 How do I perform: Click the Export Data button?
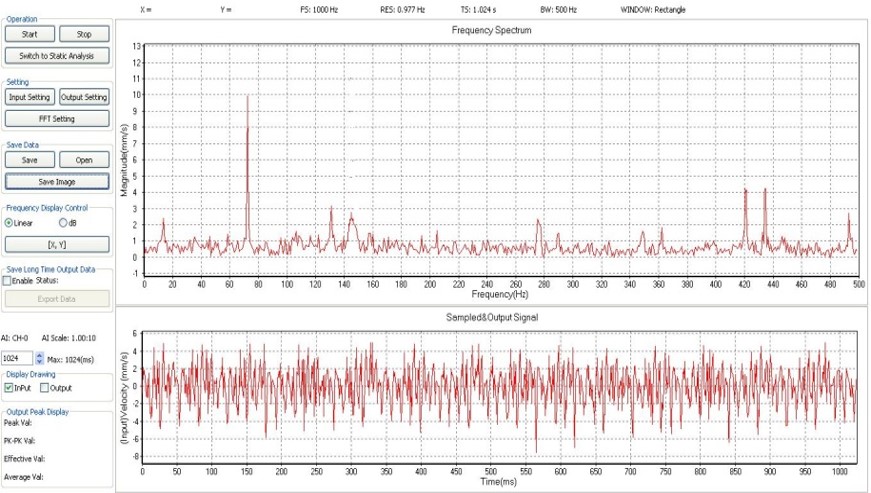tap(56, 298)
